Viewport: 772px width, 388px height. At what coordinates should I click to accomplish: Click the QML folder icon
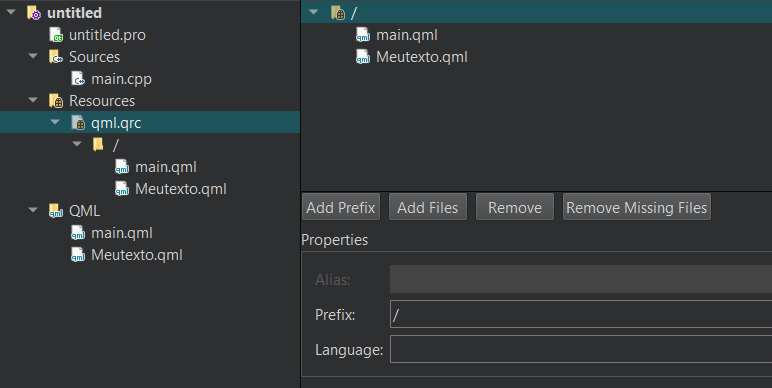[56, 211]
